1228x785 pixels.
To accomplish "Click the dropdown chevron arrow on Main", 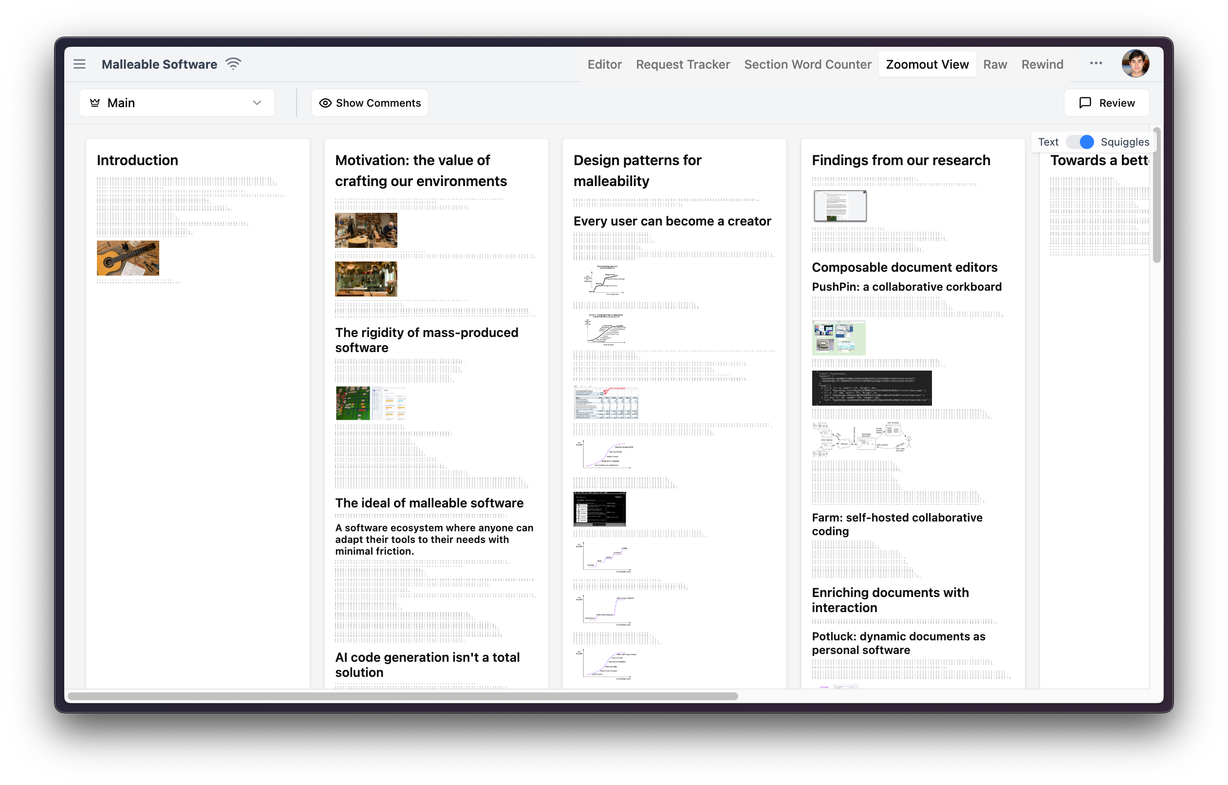I will (x=257, y=103).
